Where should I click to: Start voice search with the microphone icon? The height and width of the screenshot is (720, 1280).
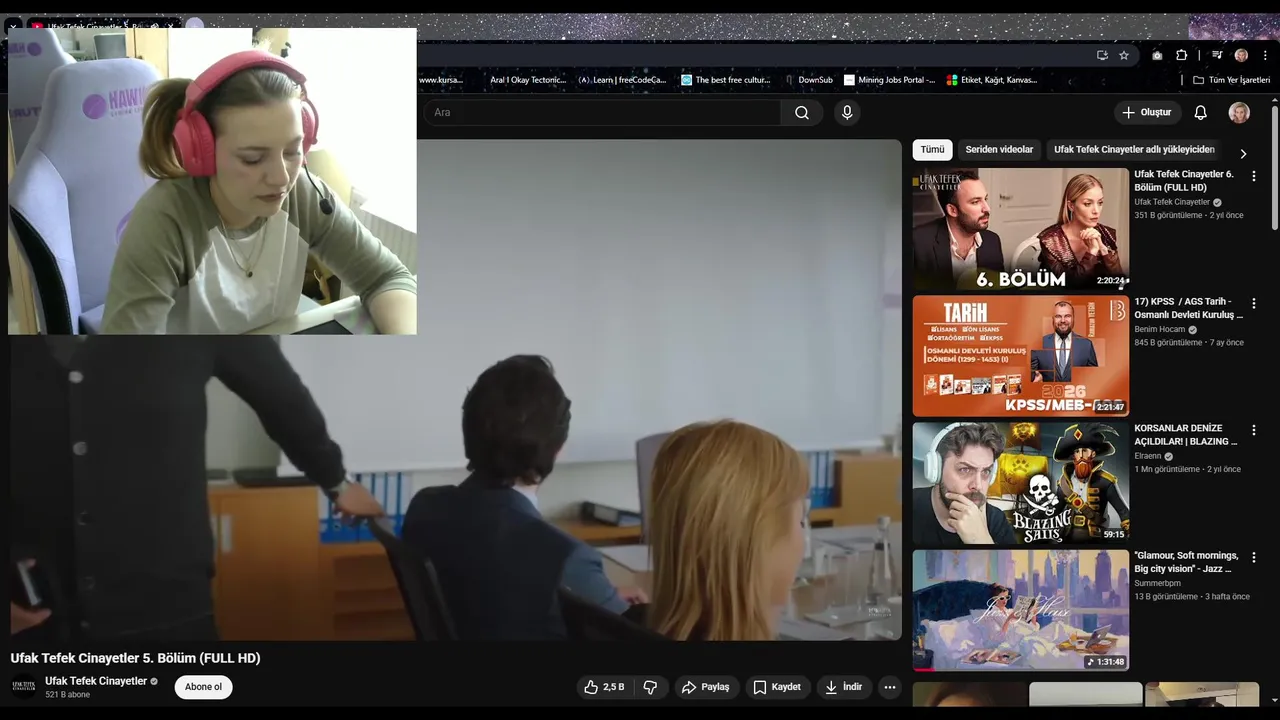pyautogui.click(x=847, y=113)
